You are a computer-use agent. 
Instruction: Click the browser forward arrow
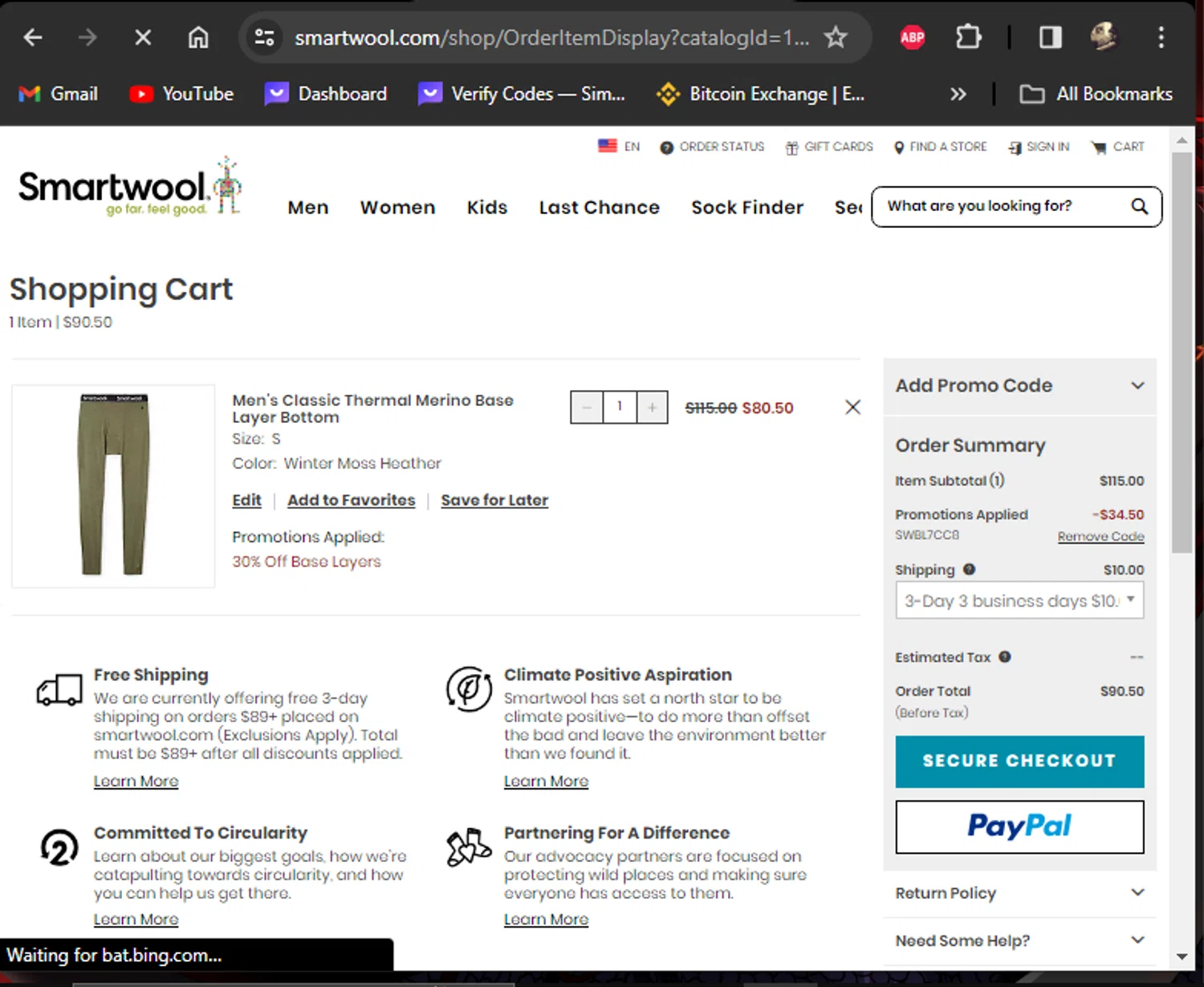click(87, 38)
